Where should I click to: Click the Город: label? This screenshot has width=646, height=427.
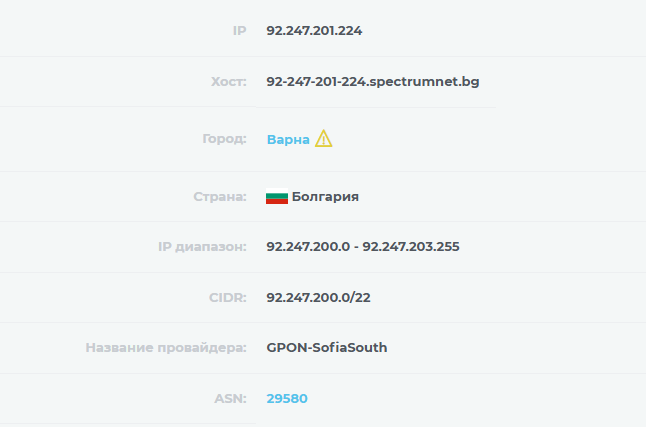click(224, 139)
